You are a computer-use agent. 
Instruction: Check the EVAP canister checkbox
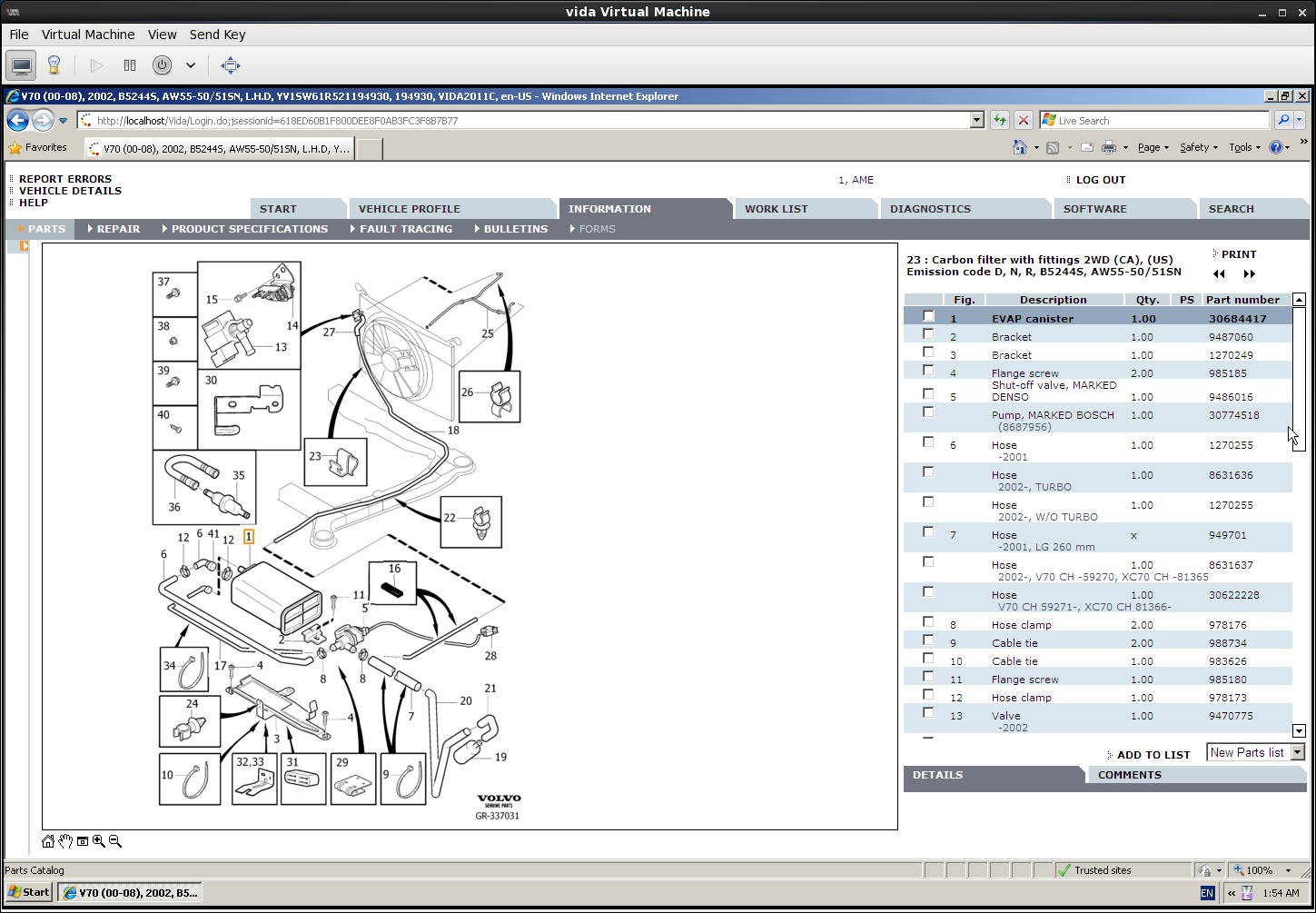[928, 316]
